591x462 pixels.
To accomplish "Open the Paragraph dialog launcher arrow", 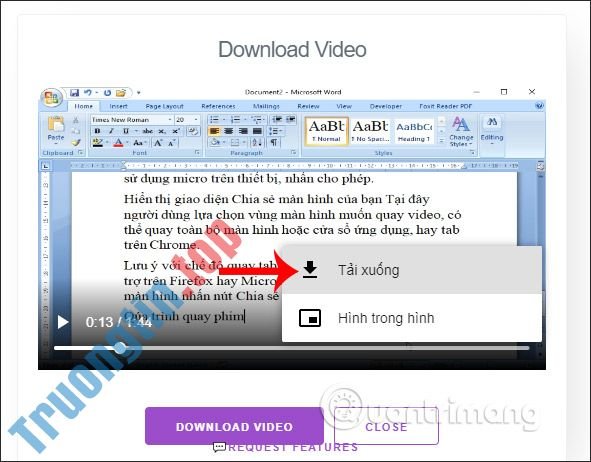I will (294, 153).
